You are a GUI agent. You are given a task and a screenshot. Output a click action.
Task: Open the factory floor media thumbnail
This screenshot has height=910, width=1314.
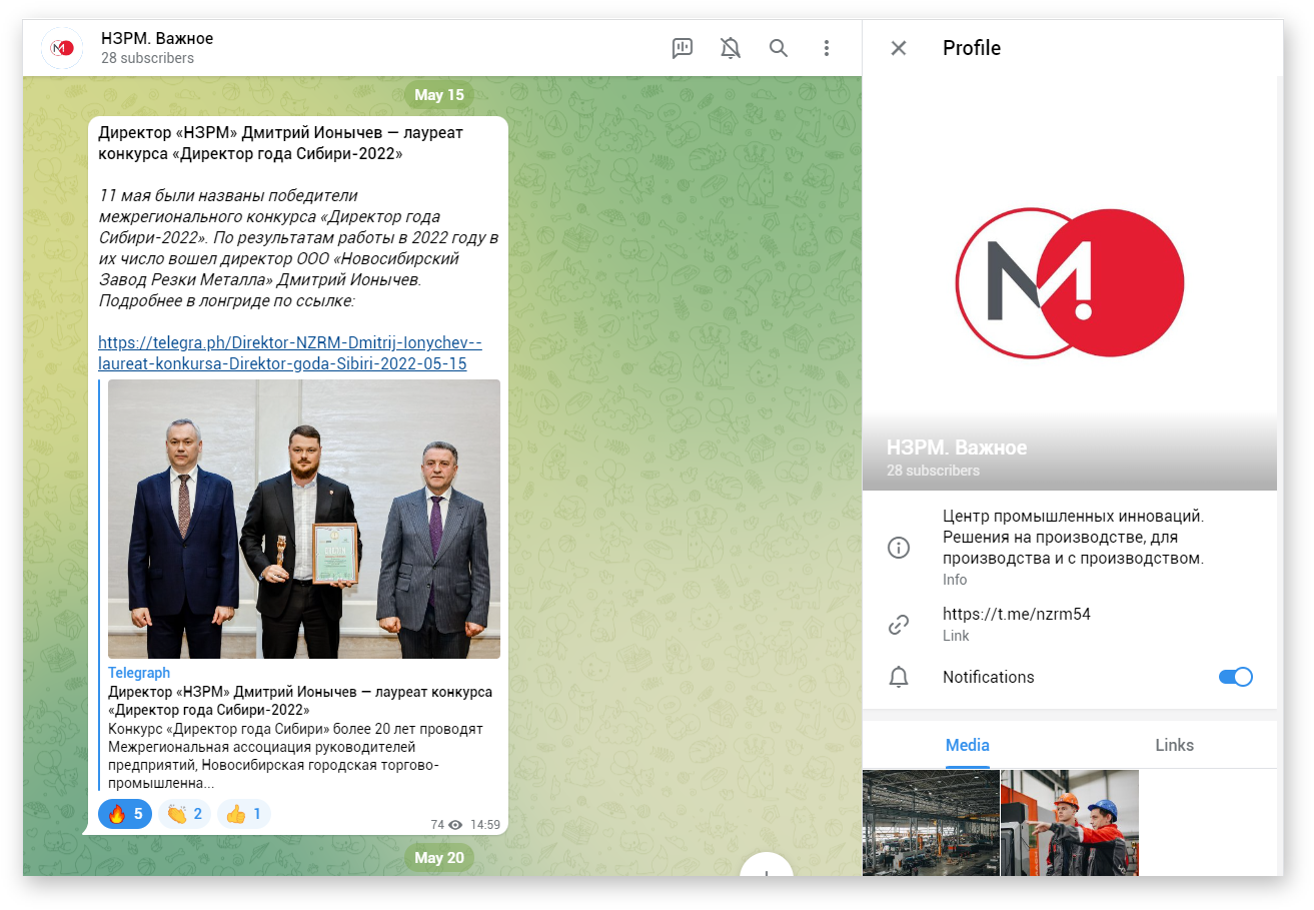(931, 823)
